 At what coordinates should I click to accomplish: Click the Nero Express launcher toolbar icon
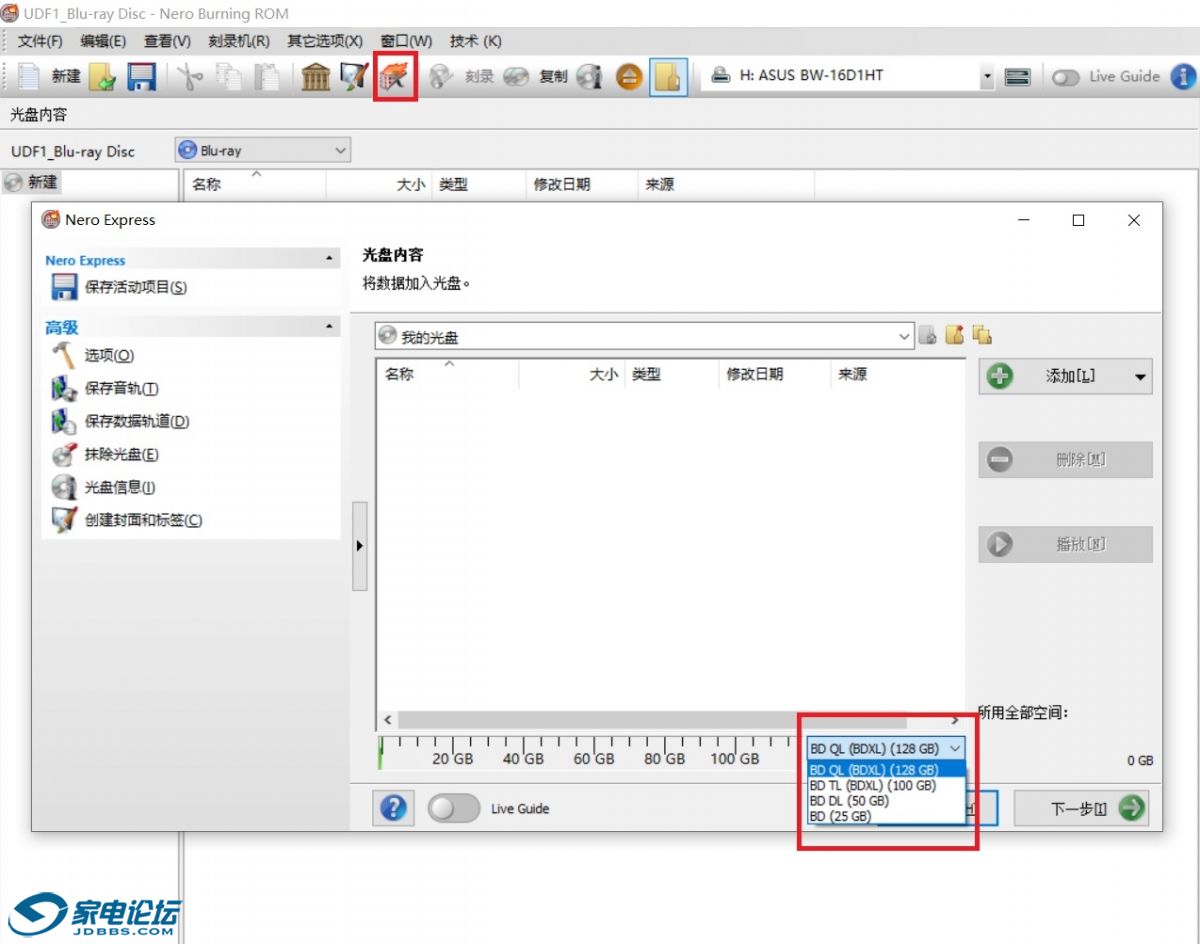395,77
